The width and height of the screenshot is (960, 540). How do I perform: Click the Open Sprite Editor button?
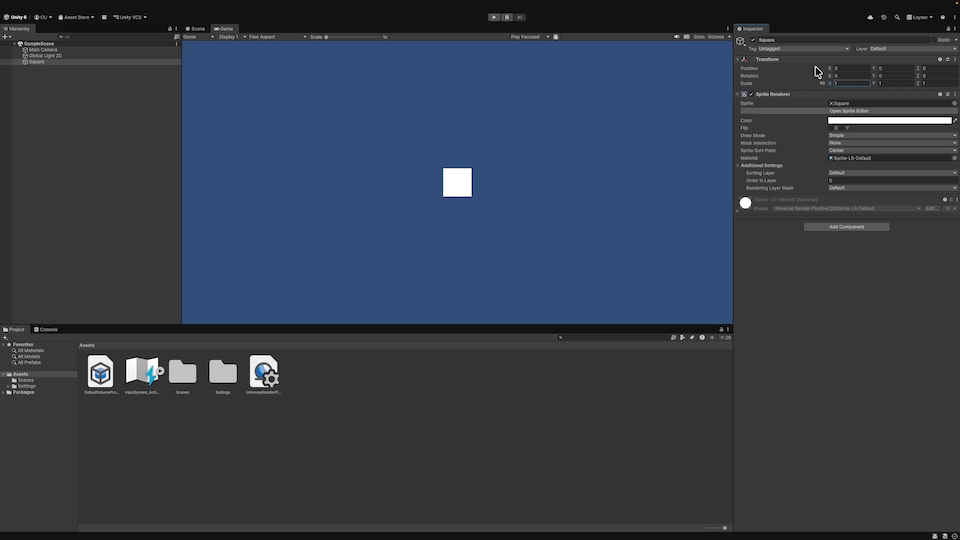click(849, 111)
